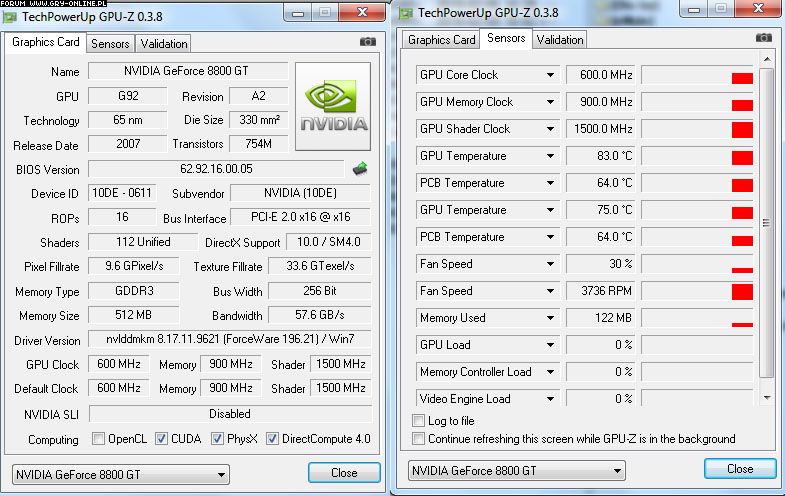Open the GPU Memory Clock sensor dropdown
This screenshot has height=496, width=785.
(x=550, y=102)
